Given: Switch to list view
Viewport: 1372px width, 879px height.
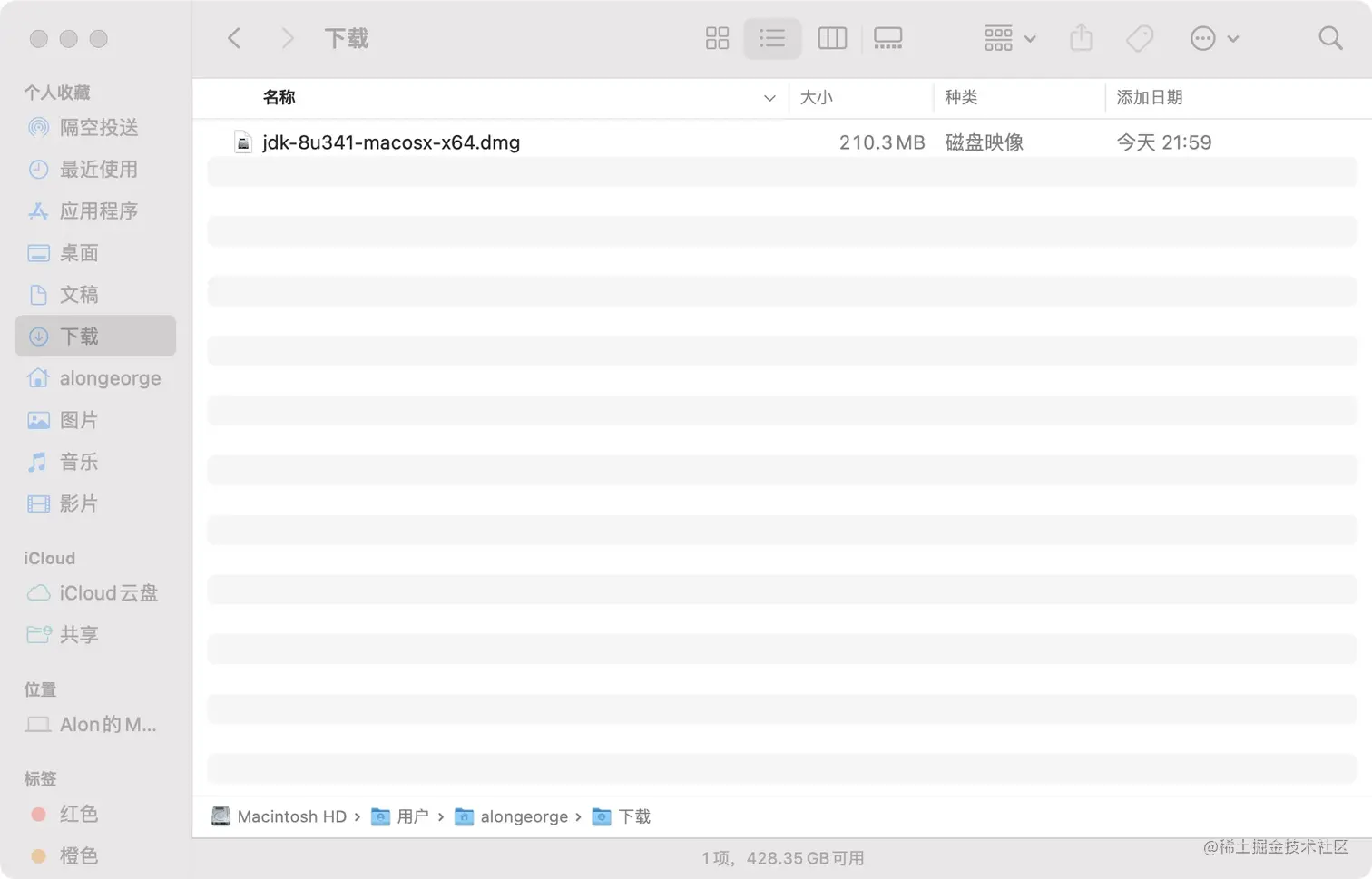Looking at the screenshot, I should pyautogui.click(x=772, y=38).
